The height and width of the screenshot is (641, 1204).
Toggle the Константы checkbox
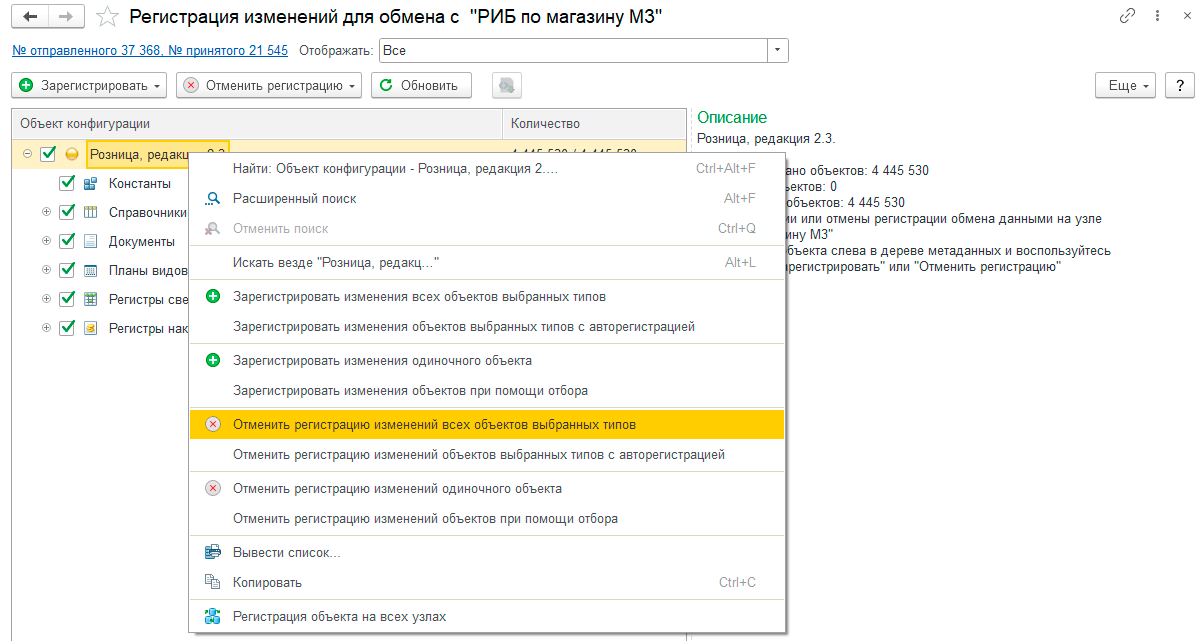point(67,183)
